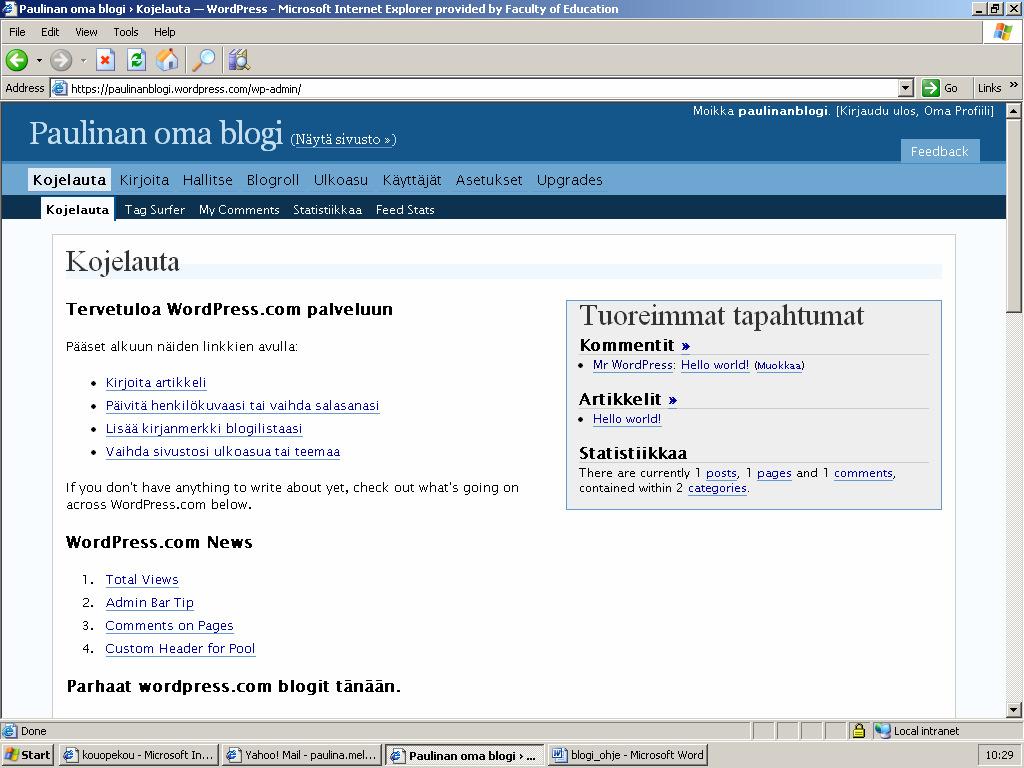Click the Kommentit heading arrow link
The width and height of the screenshot is (1024, 768).
(x=686, y=346)
